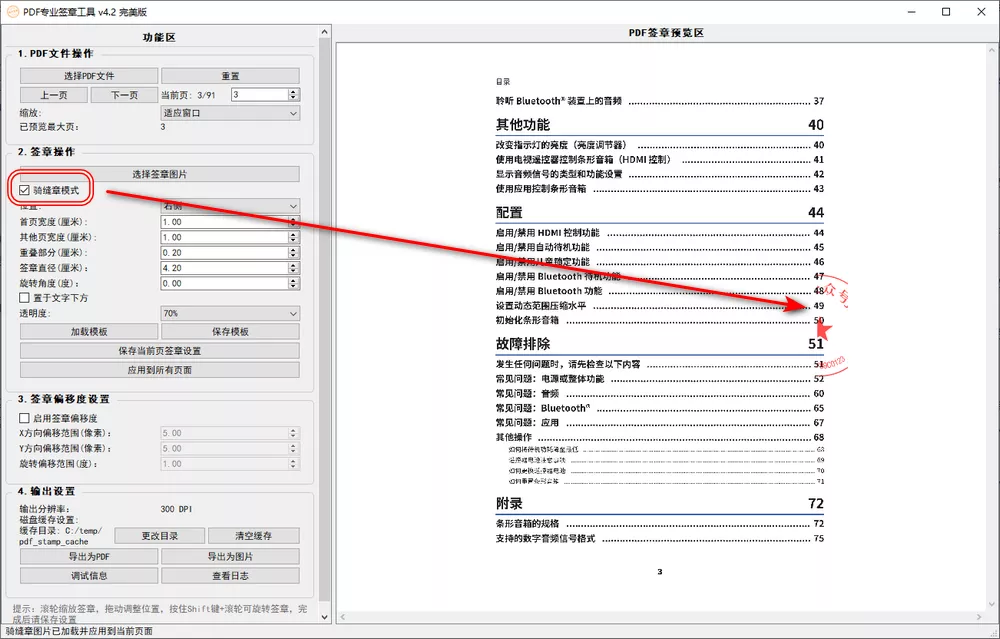Viewport: 1000px width, 639px height.
Task: Save the template using 保存模板
Action: pyautogui.click(x=230, y=331)
